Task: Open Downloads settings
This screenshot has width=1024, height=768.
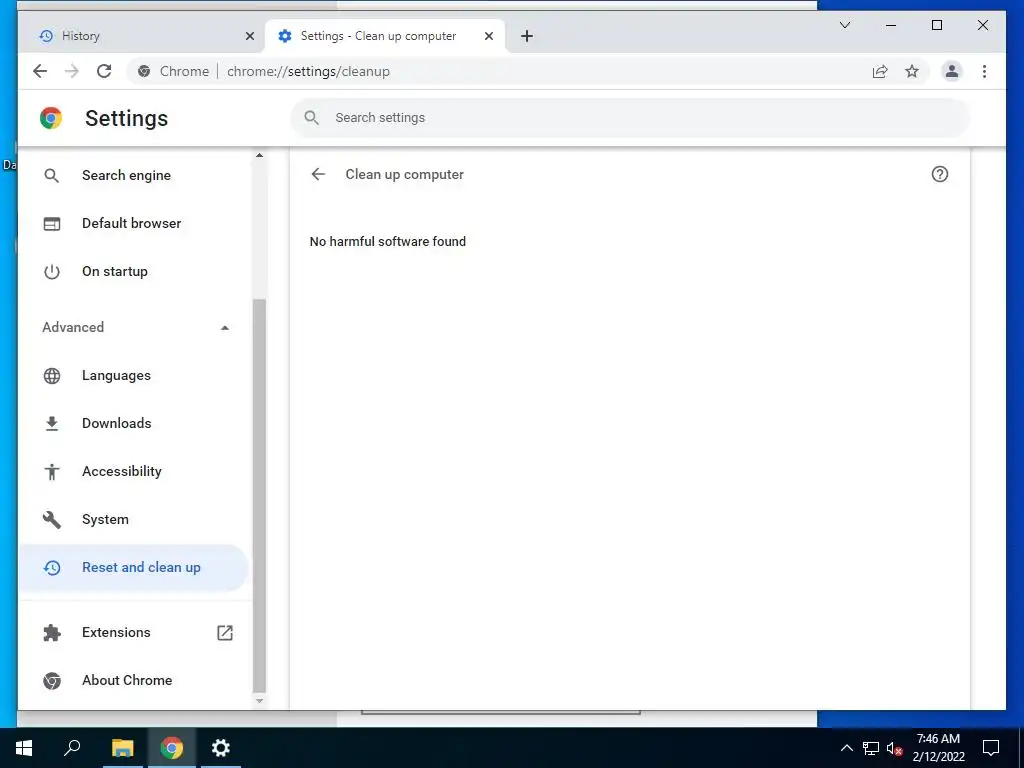Action: (x=133, y=423)
